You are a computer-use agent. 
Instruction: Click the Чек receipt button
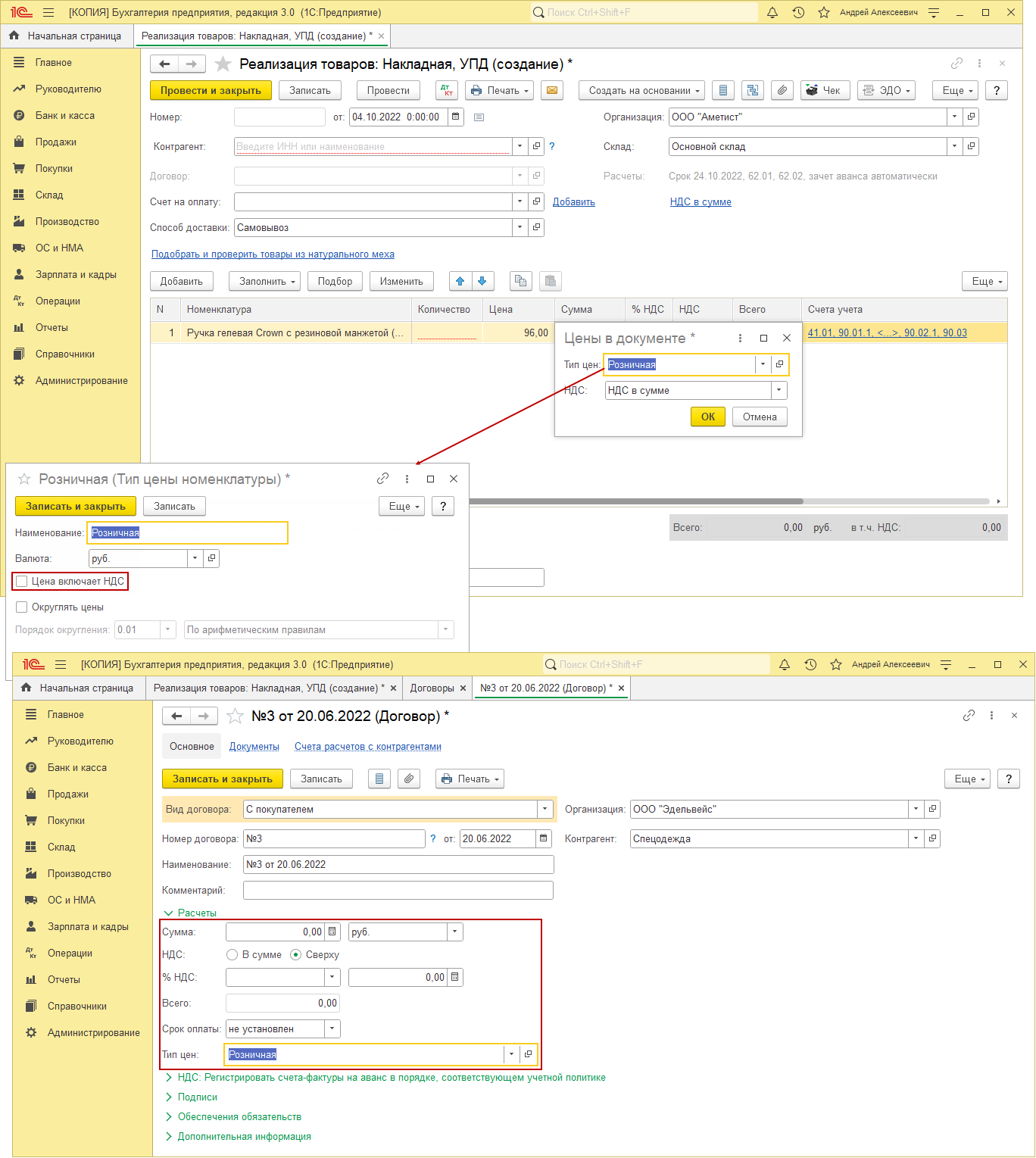tap(824, 90)
